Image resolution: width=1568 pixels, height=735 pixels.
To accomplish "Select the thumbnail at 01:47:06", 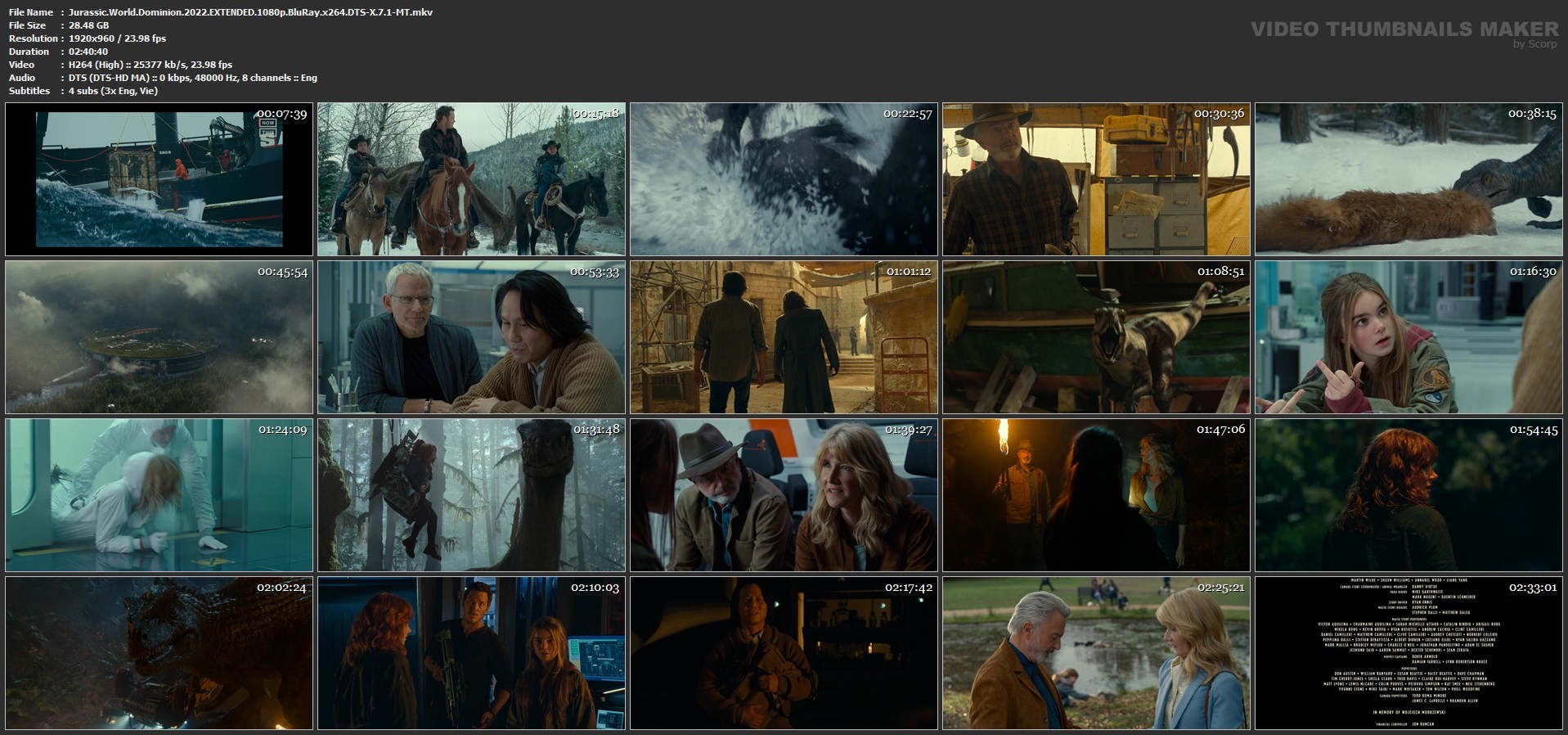I will [1097, 495].
